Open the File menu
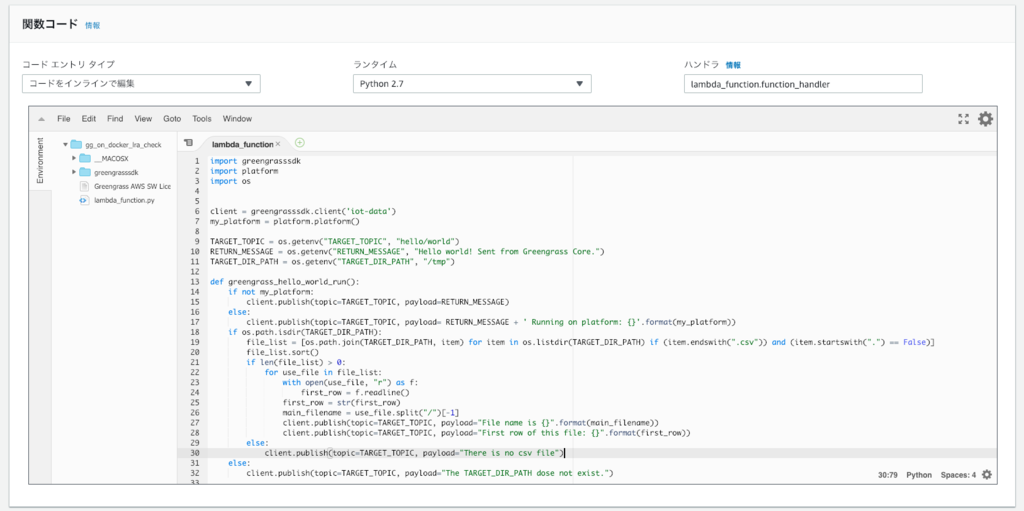Viewport: 1024px width, 511px height. click(x=64, y=119)
